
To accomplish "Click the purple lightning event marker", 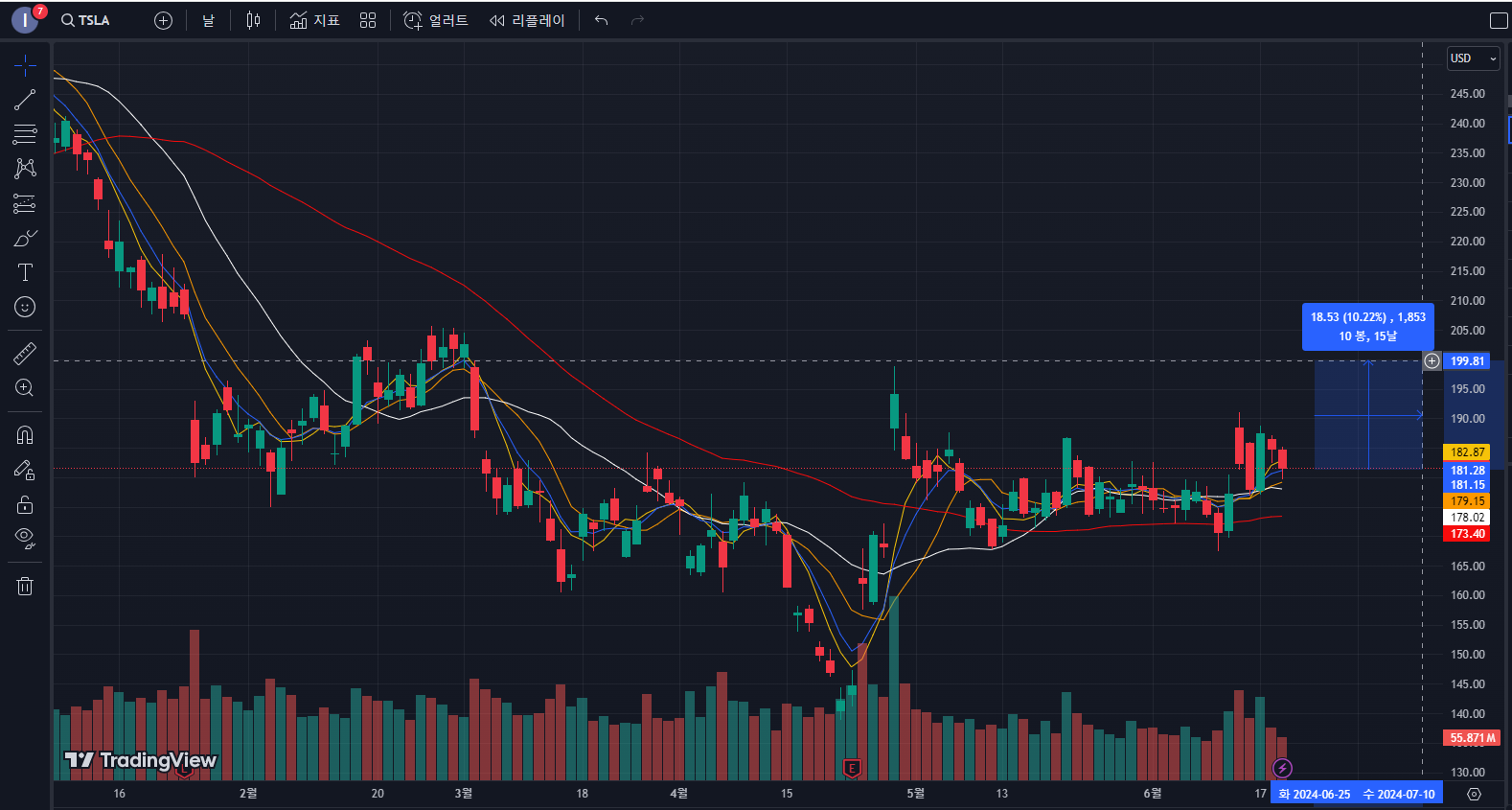I will [x=1282, y=768].
